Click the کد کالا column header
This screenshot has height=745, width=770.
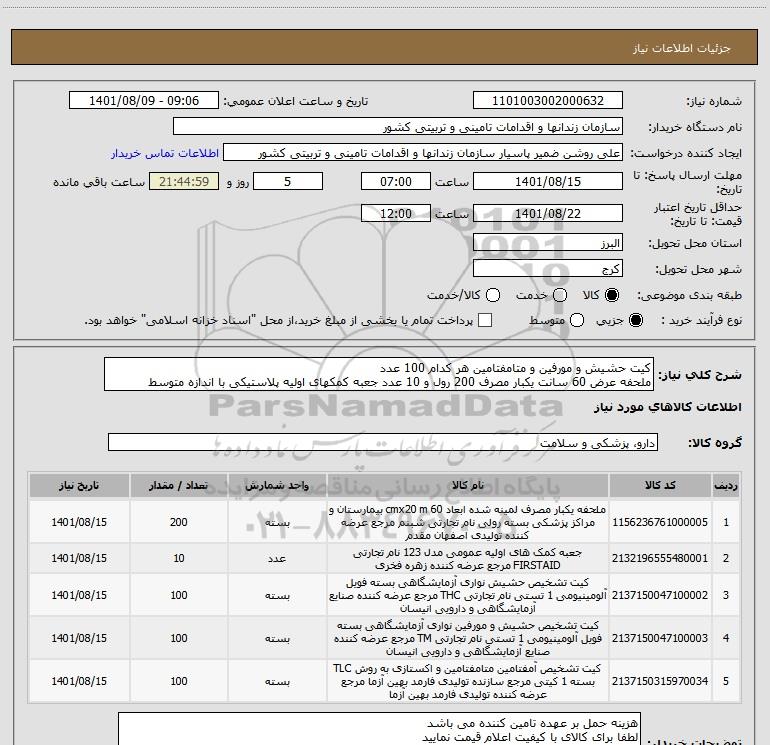point(660,486)
